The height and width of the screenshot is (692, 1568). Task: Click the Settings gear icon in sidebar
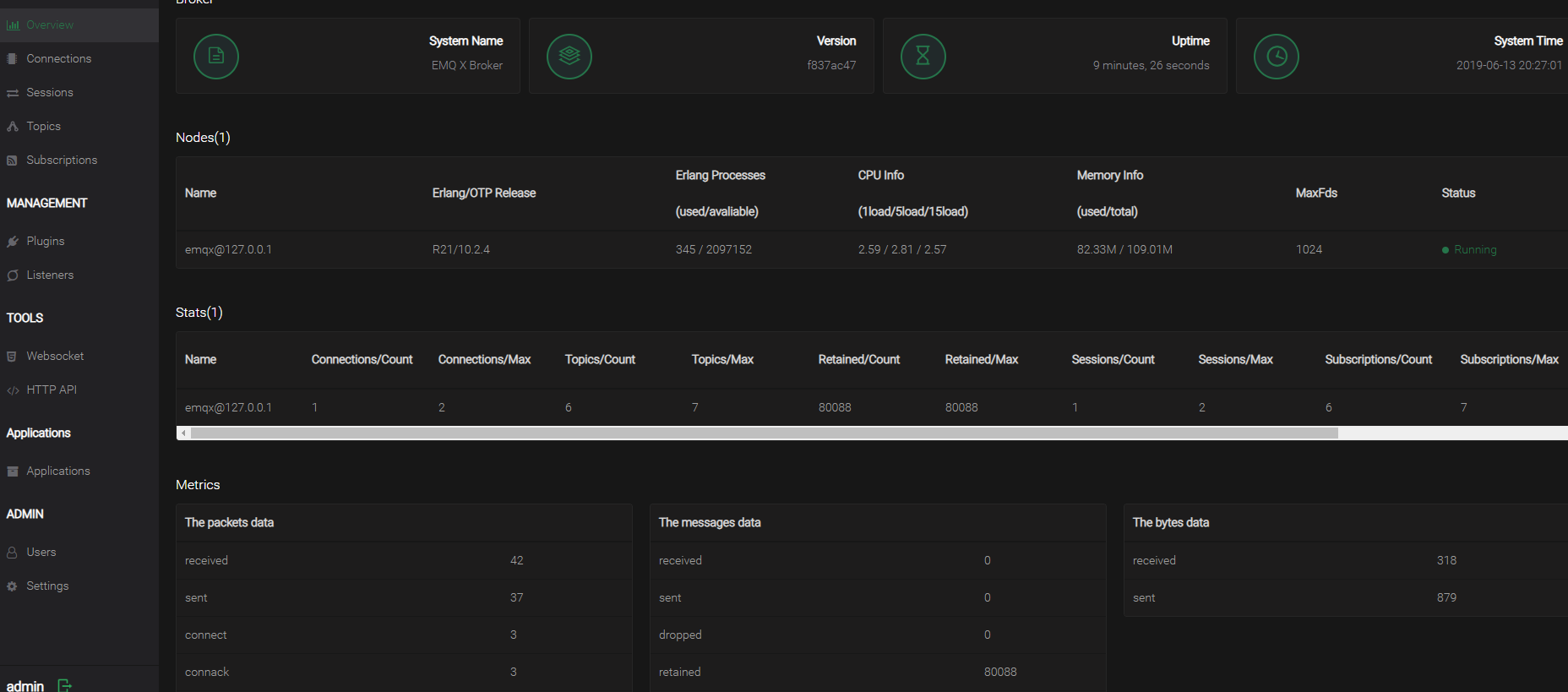(12, 586)
